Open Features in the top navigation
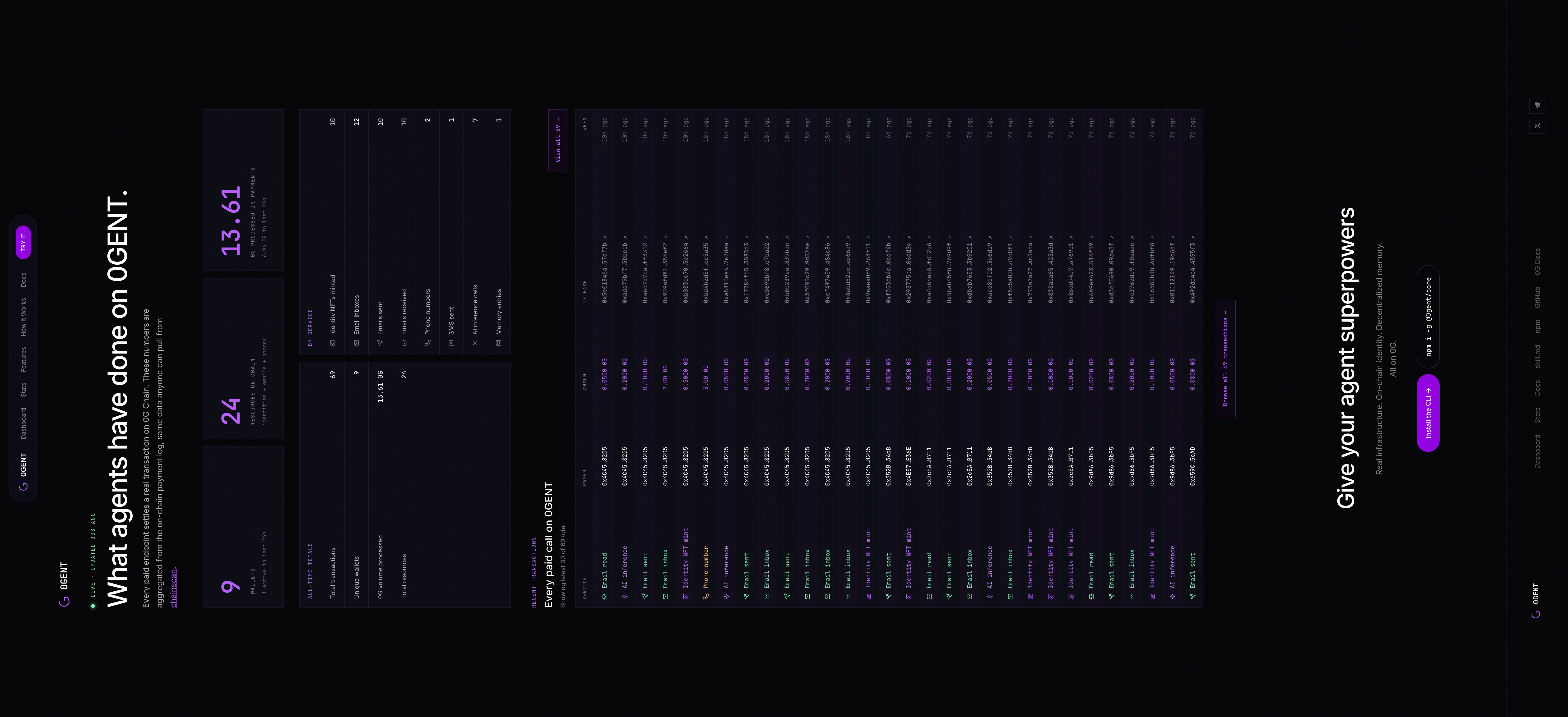This screenshot has width=1568, height=717. 23,359
